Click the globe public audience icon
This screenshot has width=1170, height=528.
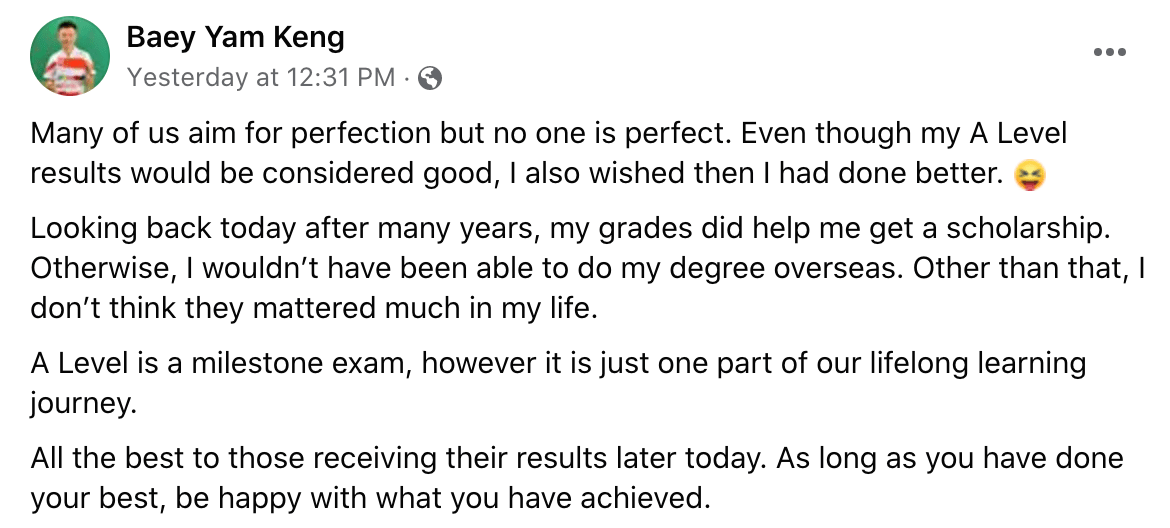click(x=430, y=77)
